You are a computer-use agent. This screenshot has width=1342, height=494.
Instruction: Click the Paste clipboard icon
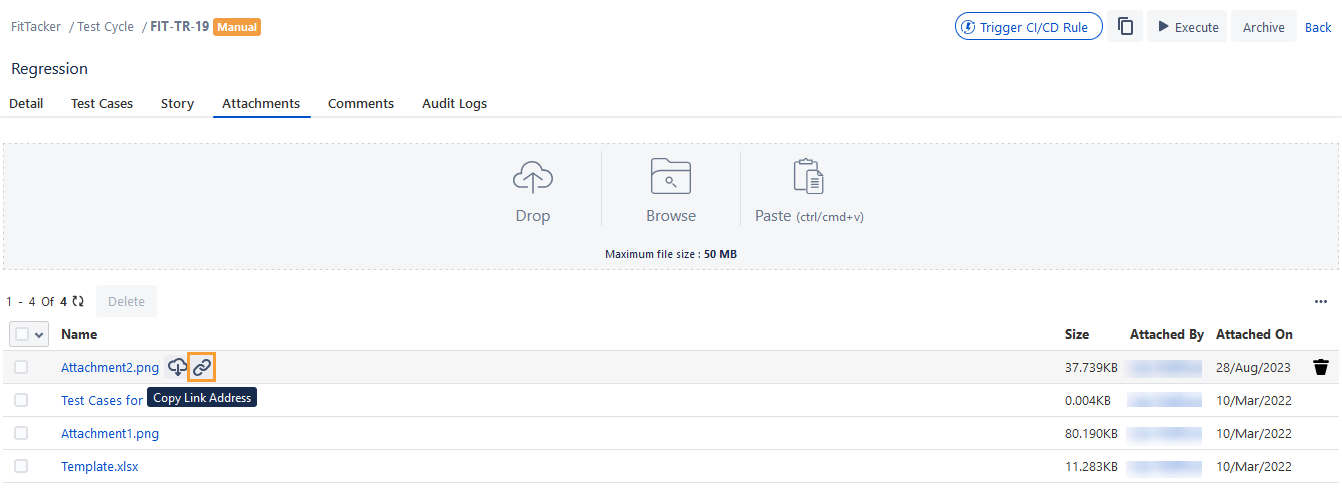click(x=808, y=176)
